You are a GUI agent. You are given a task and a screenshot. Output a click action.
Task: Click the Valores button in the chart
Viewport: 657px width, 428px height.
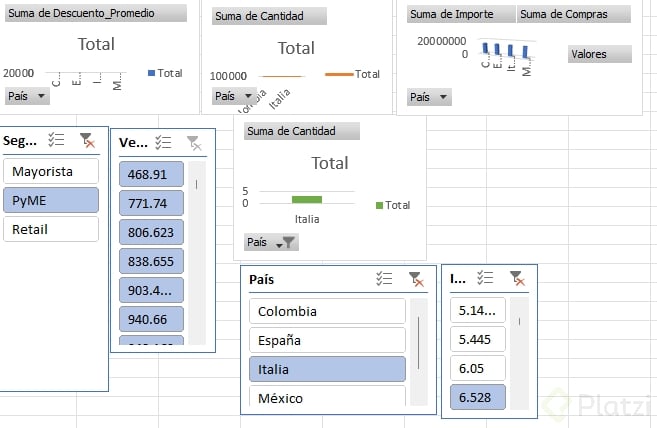coord(599,54)
